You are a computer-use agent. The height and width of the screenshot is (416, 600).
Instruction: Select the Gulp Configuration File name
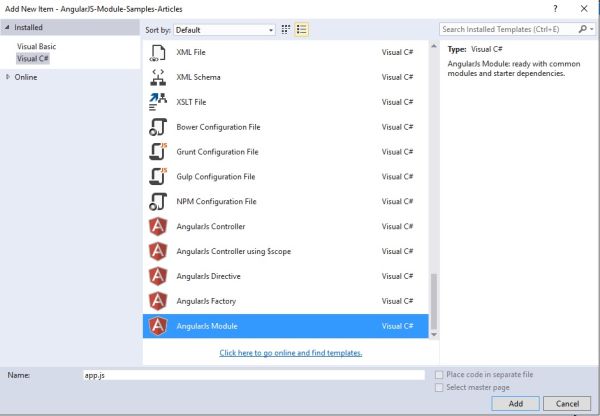(215, 177)
